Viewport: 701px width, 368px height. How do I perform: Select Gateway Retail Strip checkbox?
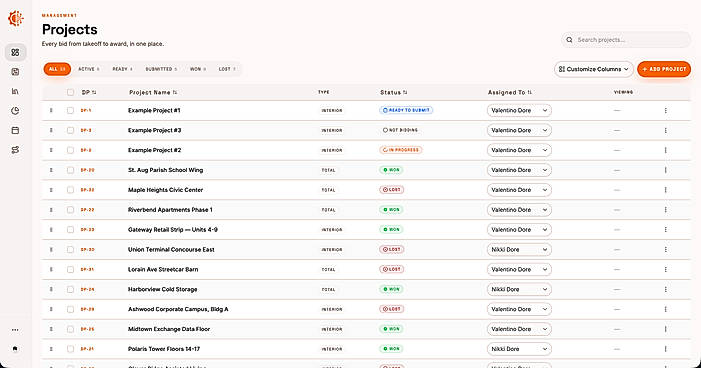coord(70,229)
